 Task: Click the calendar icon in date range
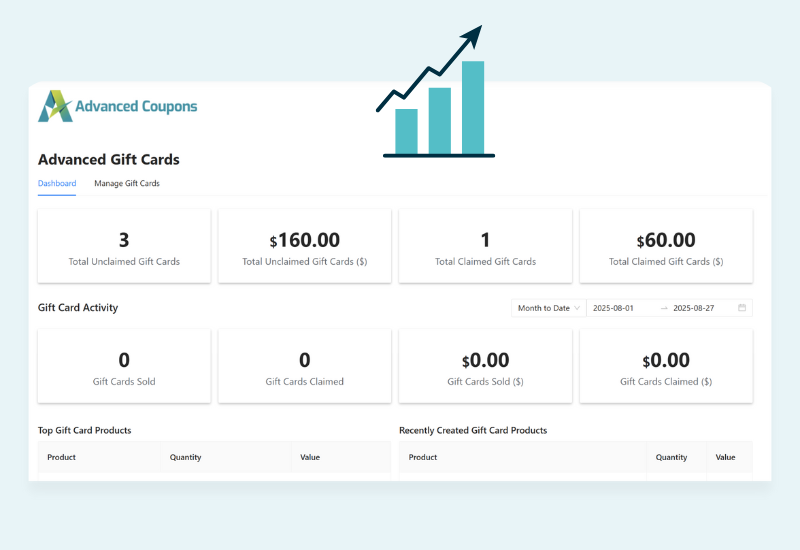(x=742, y=308)
